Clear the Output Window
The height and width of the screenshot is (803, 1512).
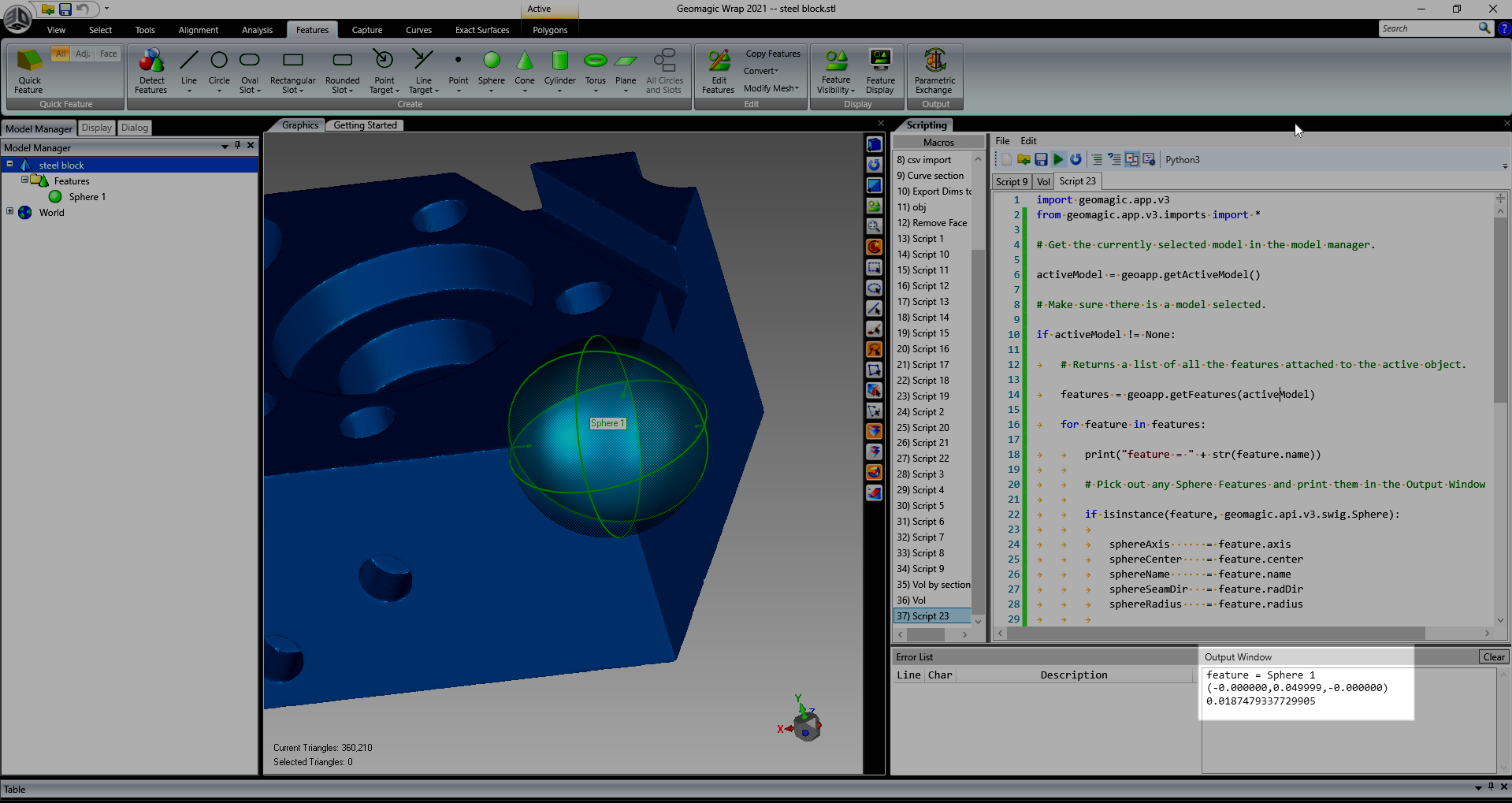1493,657
